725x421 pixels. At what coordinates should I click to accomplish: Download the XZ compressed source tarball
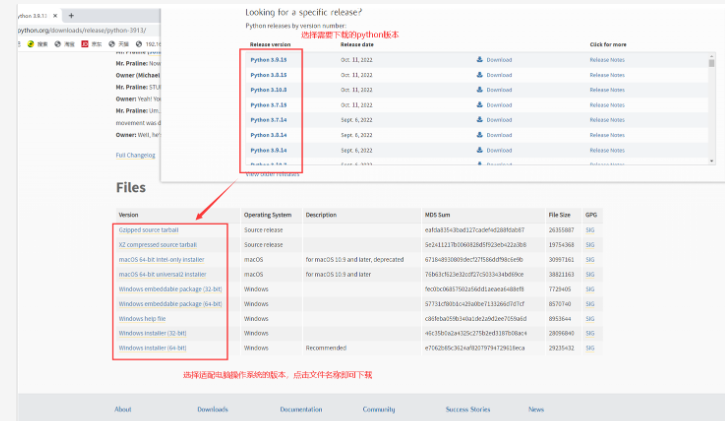pos(158,244)
